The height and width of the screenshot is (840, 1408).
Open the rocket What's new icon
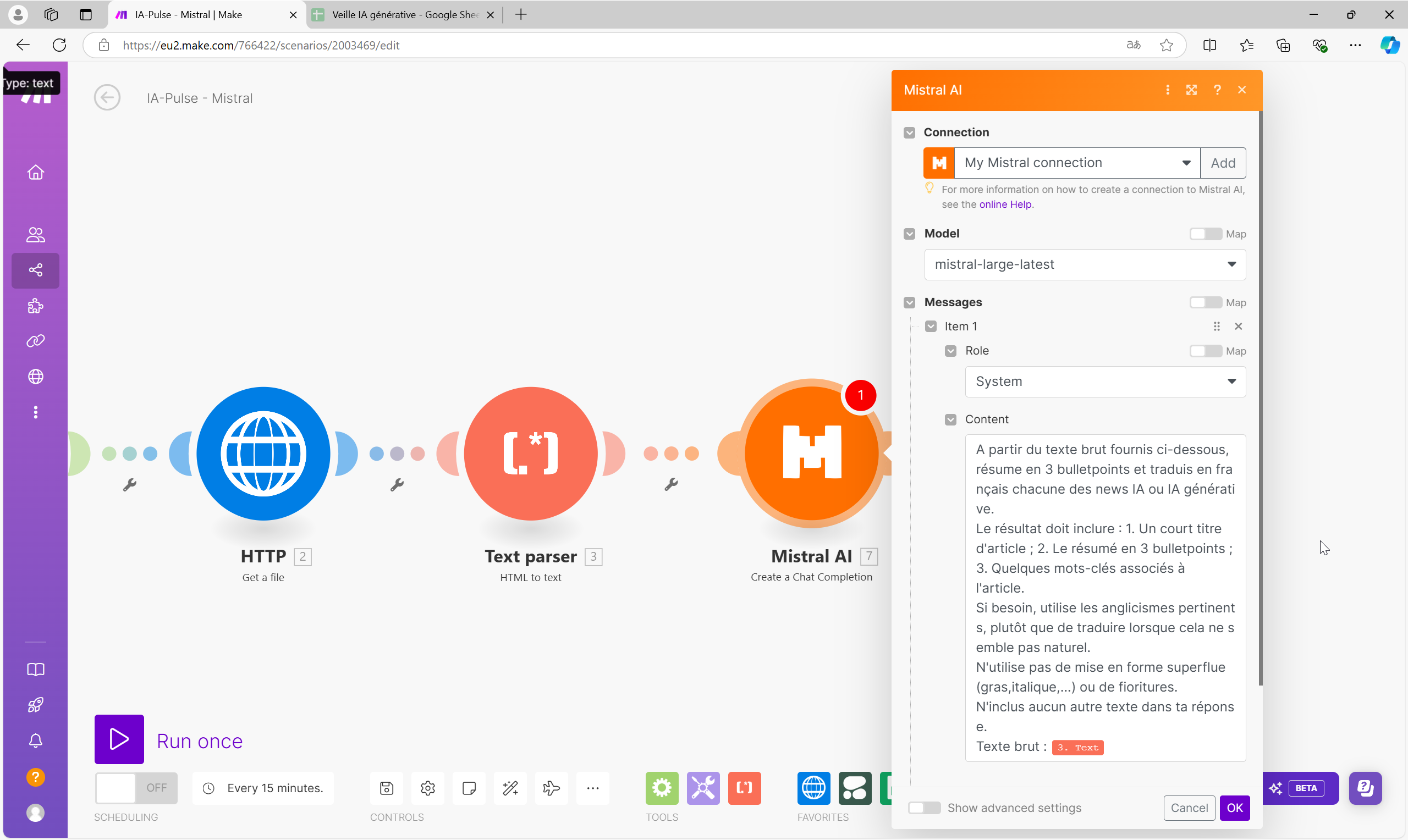[36, 705]
